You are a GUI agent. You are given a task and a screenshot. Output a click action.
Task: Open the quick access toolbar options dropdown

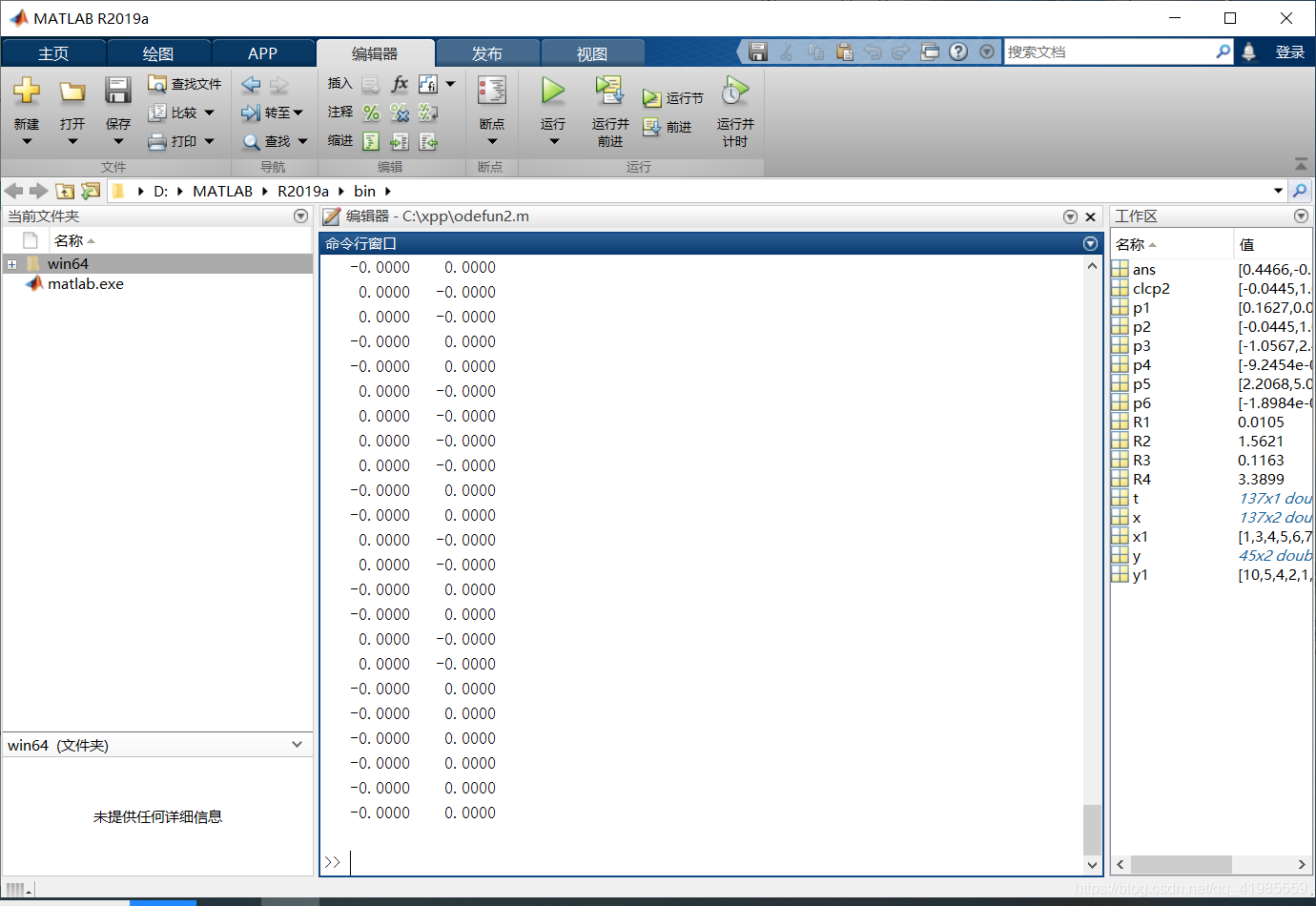(987, 51)
